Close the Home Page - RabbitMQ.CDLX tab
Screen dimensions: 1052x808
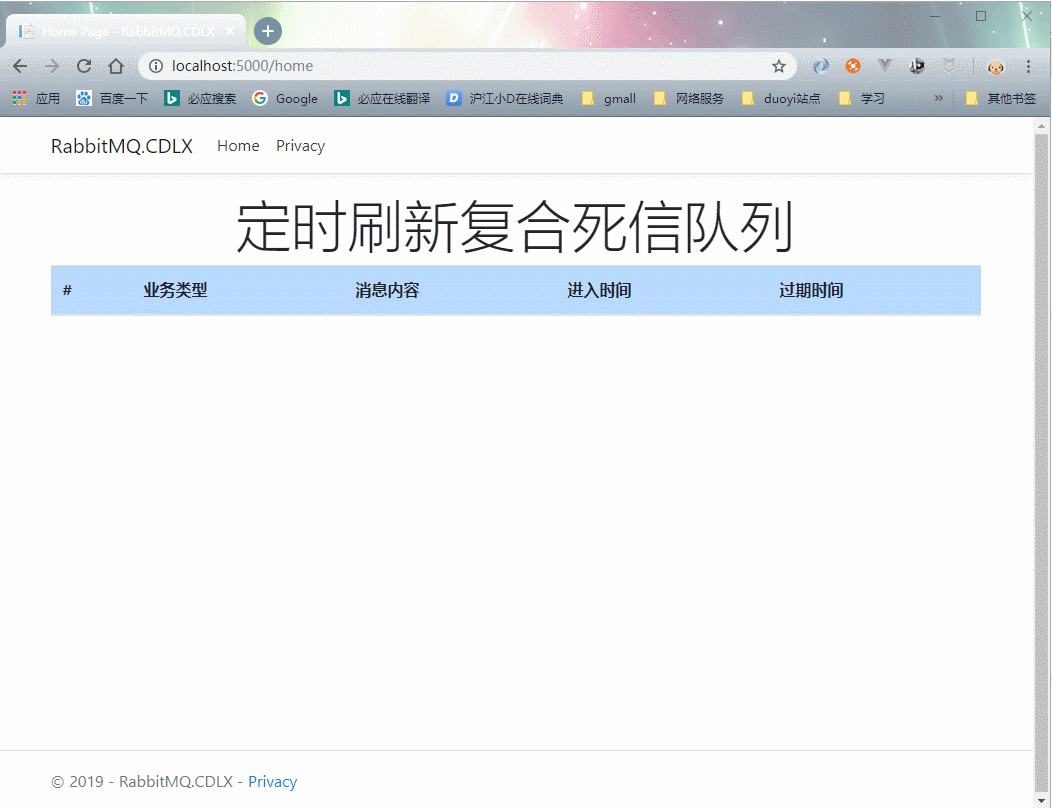click(229, 32)
